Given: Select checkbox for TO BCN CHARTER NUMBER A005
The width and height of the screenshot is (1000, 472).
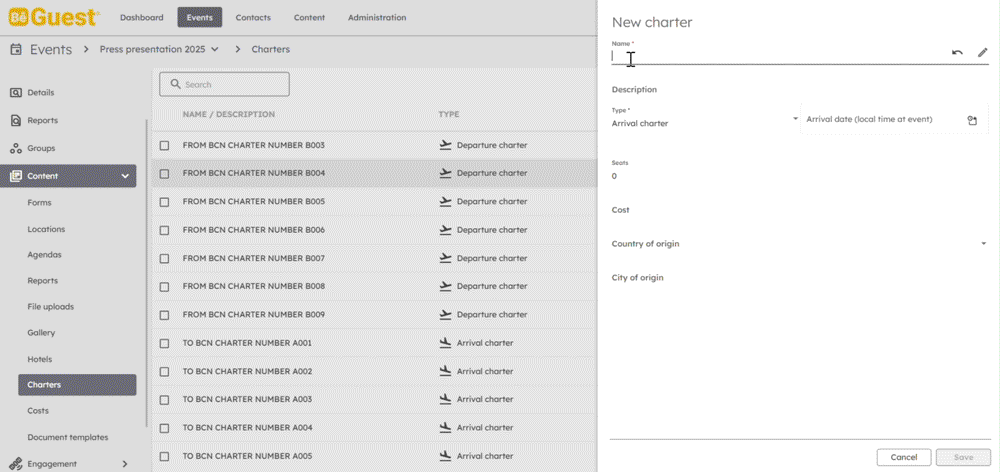Looking at the screenshot, I should [165, 456].
